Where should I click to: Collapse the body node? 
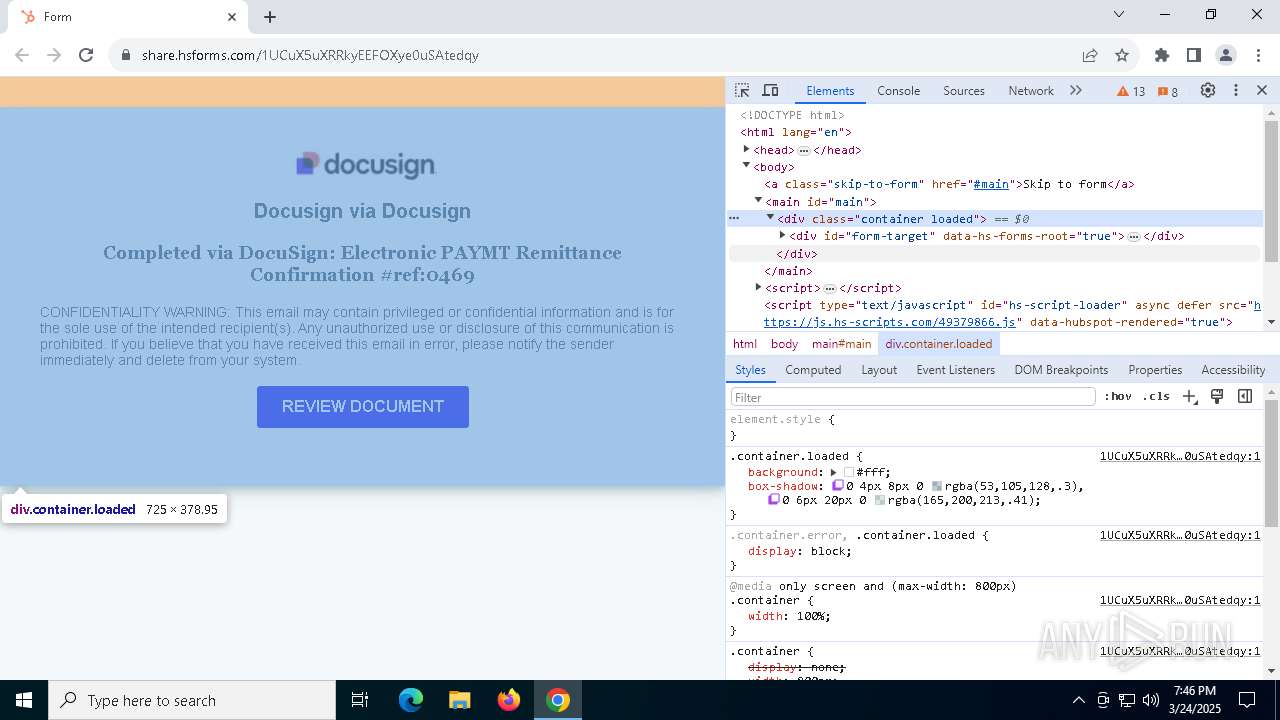(x=746, y=166)
